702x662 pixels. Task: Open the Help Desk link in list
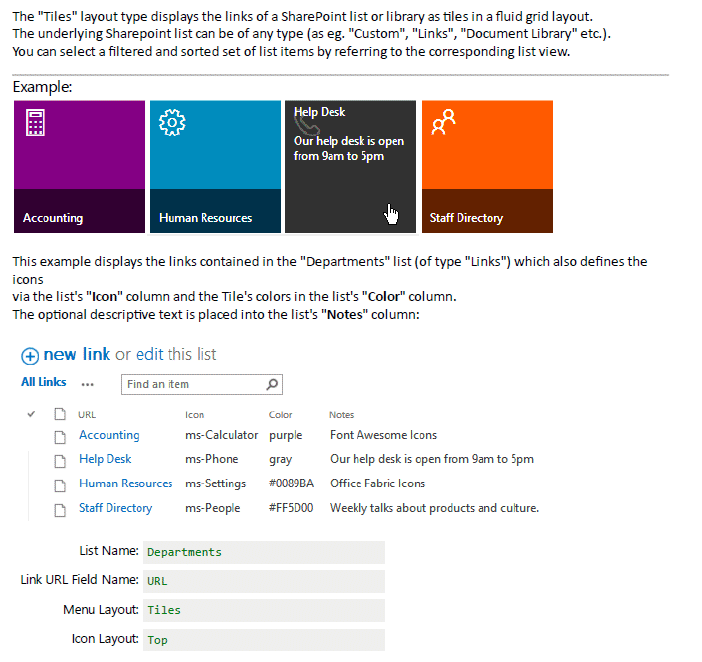[x=105, y=459]
